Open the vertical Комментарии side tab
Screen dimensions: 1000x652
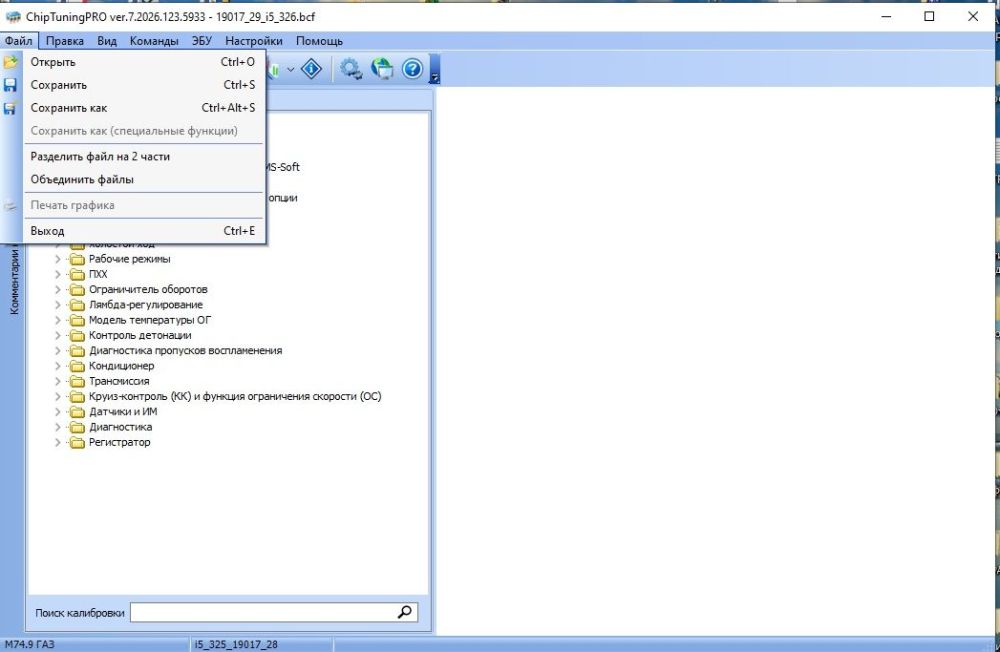pyautogui.click(x=14, y=281)
